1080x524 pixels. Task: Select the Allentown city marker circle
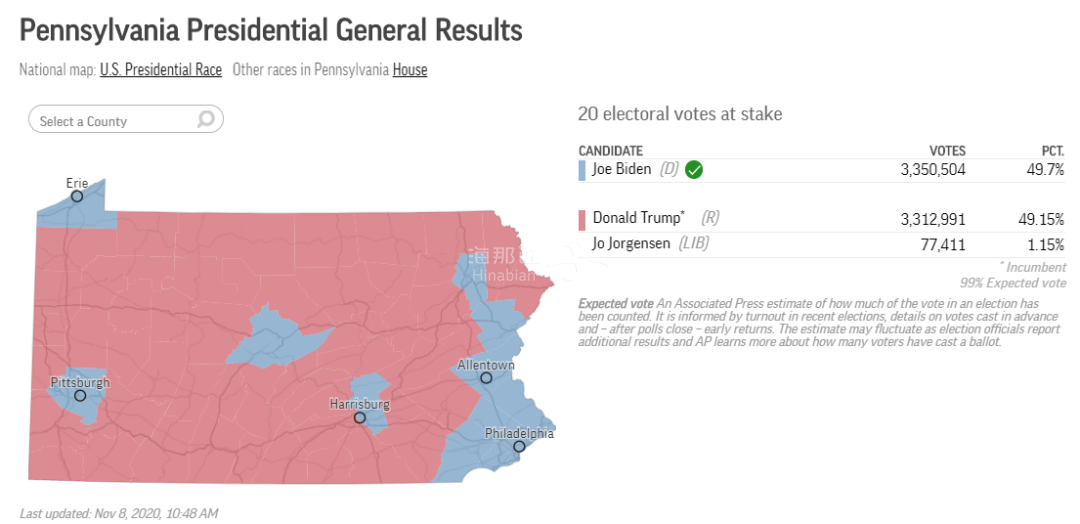pos(486,378)
